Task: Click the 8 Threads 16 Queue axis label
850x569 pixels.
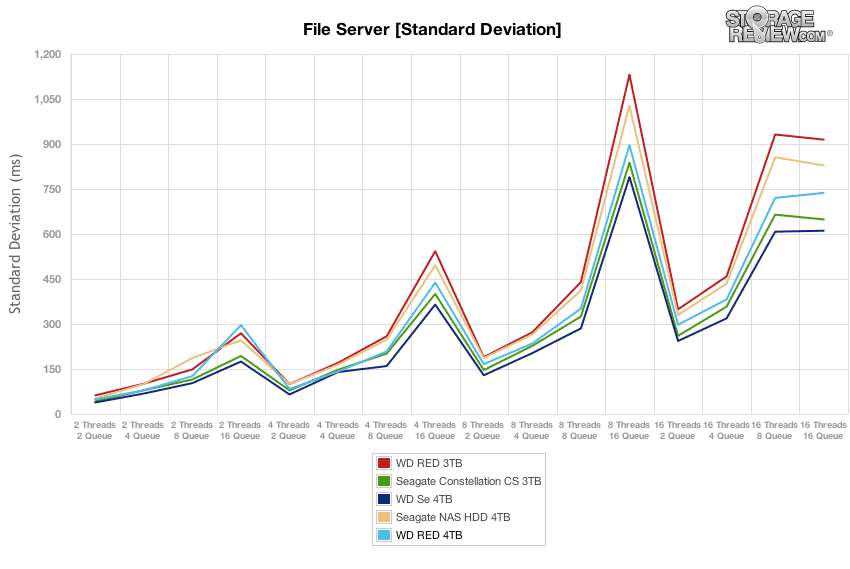Action: tap(628, 430)
